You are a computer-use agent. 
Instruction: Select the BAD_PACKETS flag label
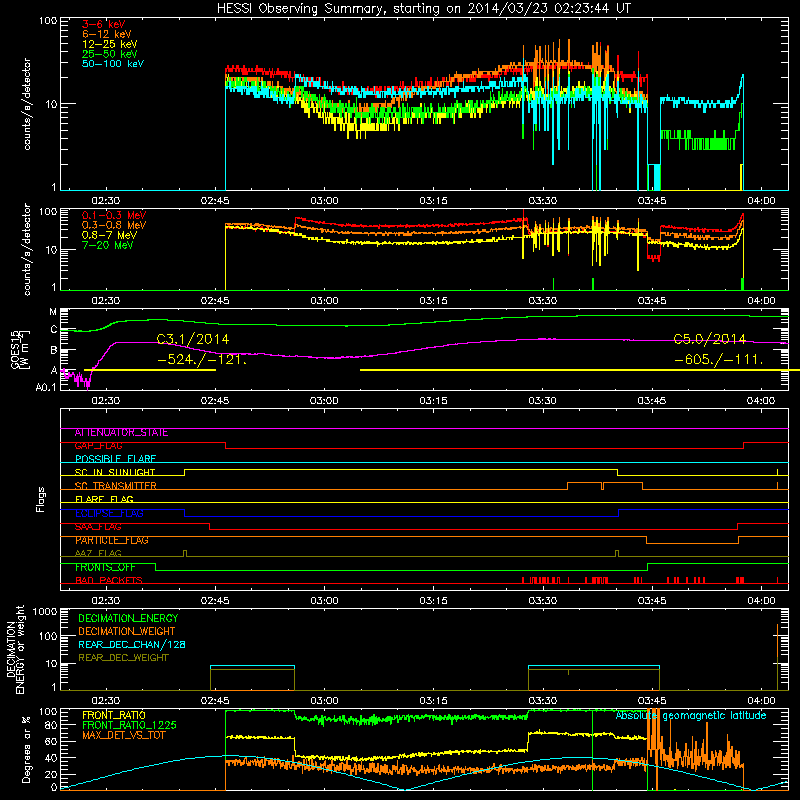pos(109,580)
